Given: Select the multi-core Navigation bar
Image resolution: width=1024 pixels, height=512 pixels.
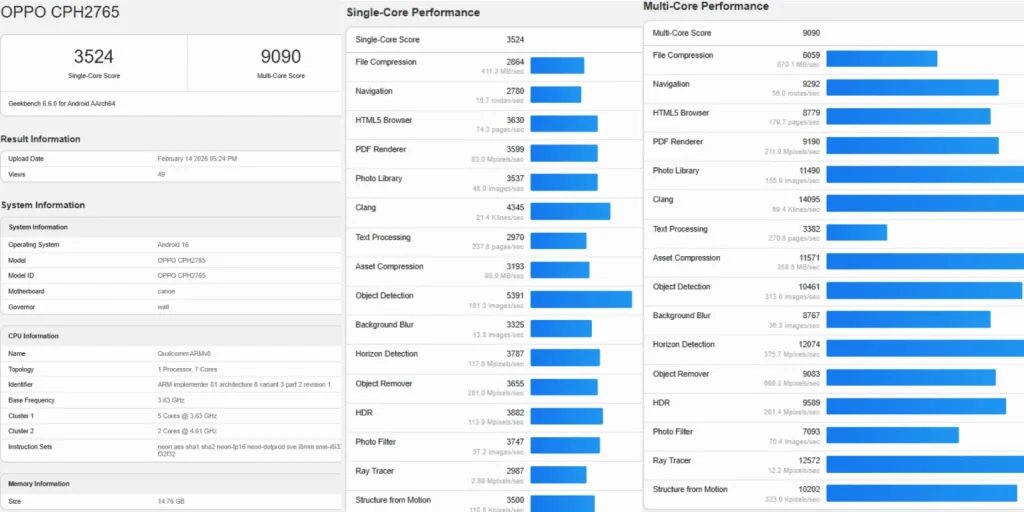Looking at the screenshot, I should click(912, 88).
